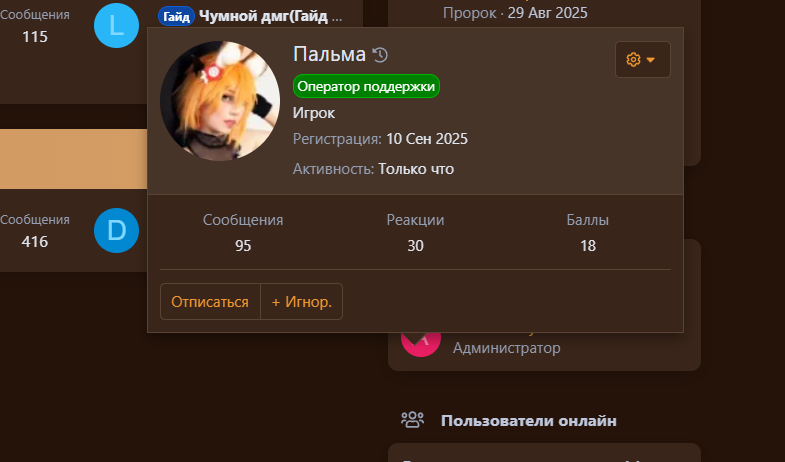Click the Пользователи онлайн people icon
Screen dimensions: 785x462
(x=412, y=419)
